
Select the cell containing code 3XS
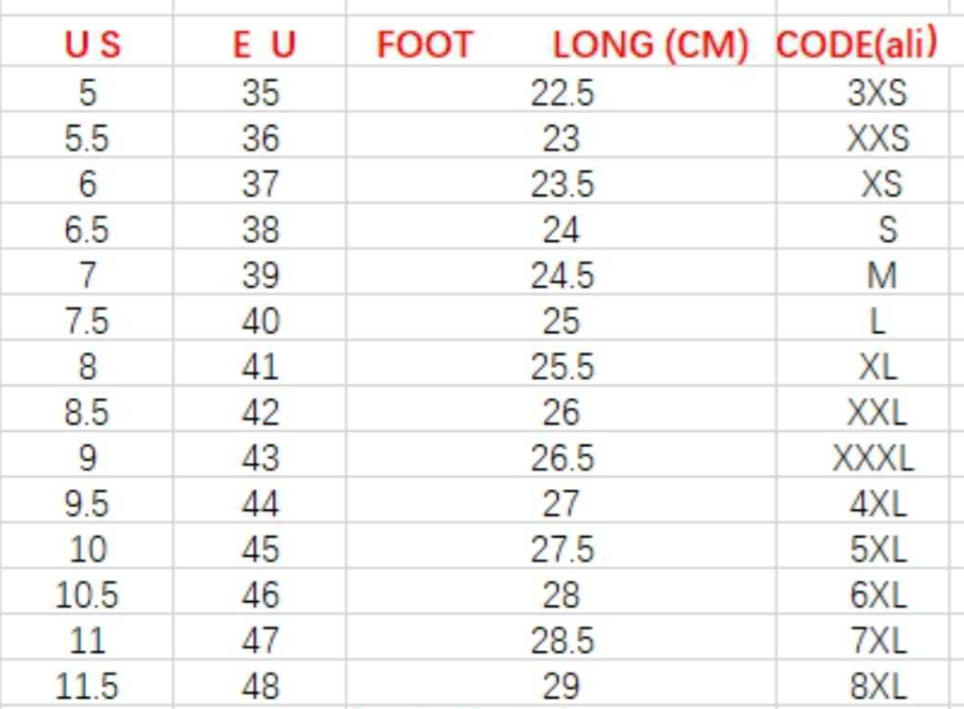pyautogui.click(x=876, y=93)
